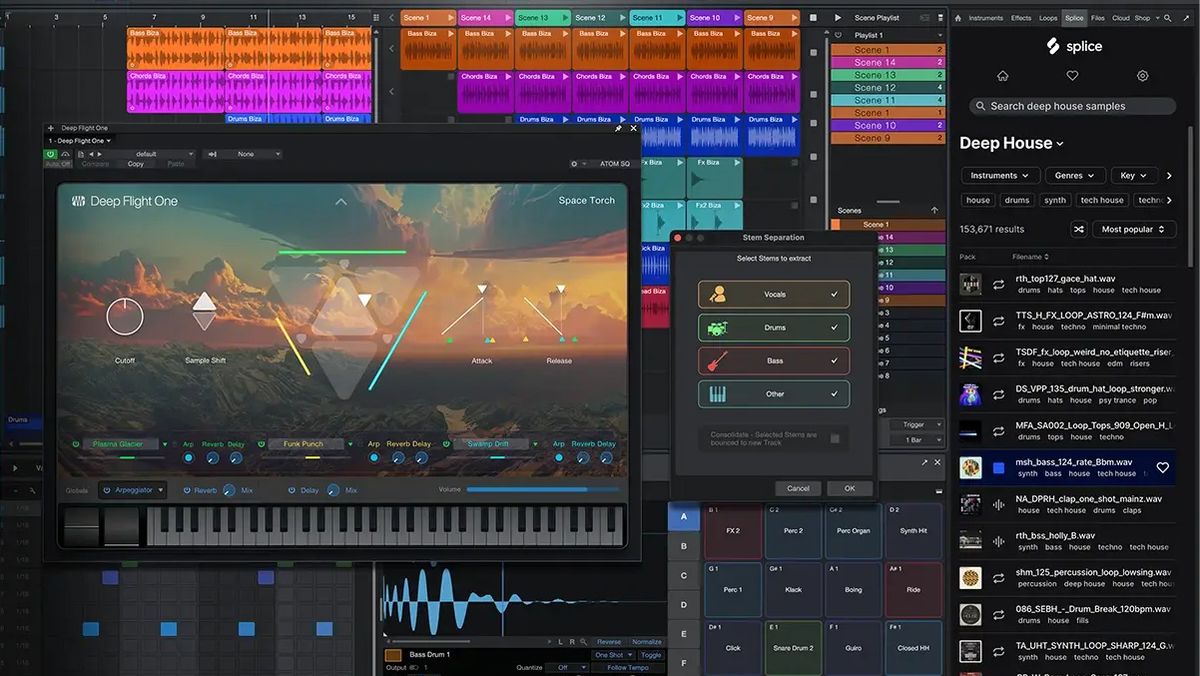Expand the Genres filter dropdown
Image resolution: width=1200 pixels, height=676 pixels.
point(1075,175)
